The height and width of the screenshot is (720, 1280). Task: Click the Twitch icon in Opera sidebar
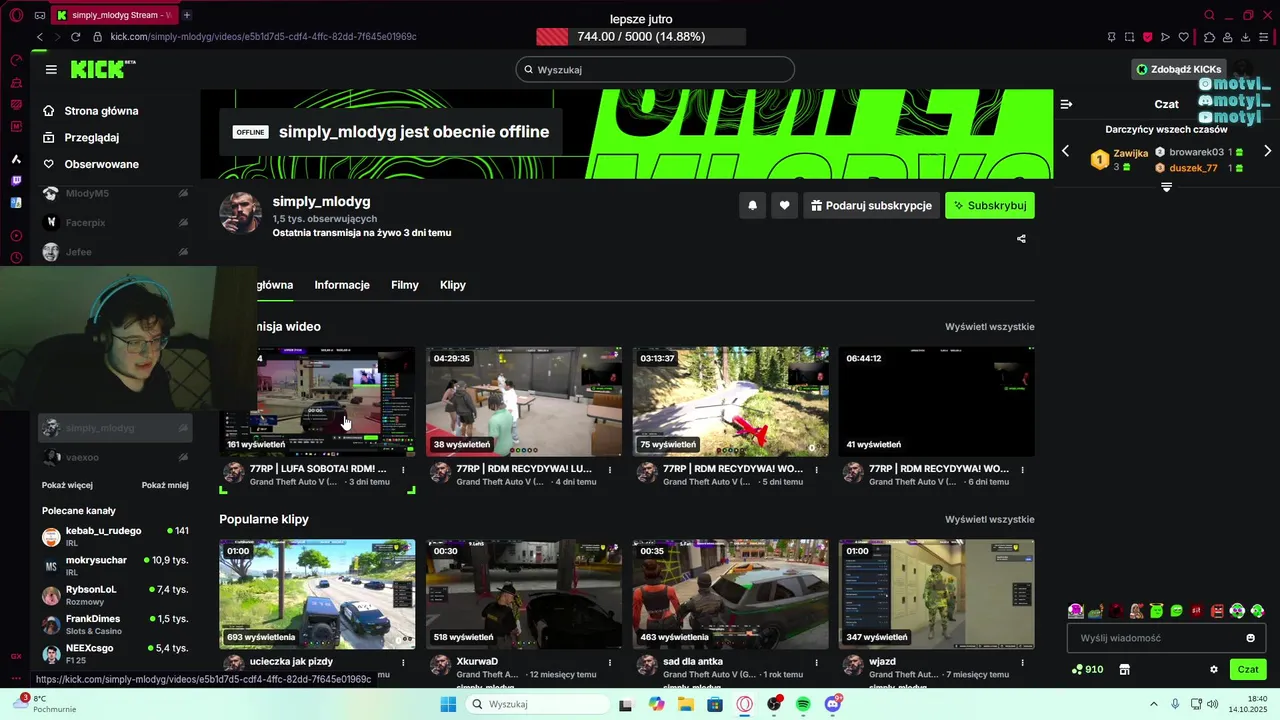pos(16,181)
